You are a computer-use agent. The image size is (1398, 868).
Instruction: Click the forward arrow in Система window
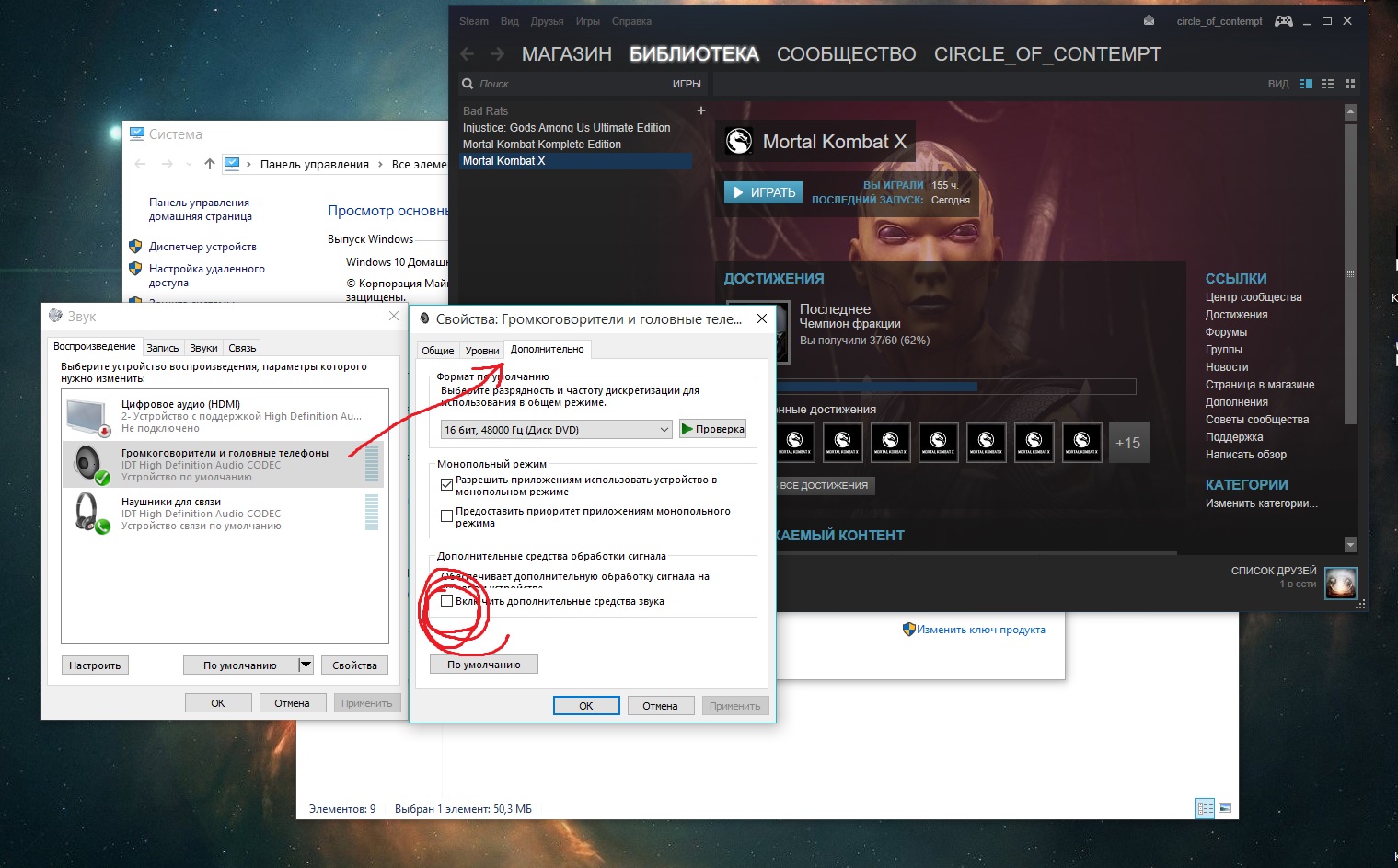pos(167,164)
